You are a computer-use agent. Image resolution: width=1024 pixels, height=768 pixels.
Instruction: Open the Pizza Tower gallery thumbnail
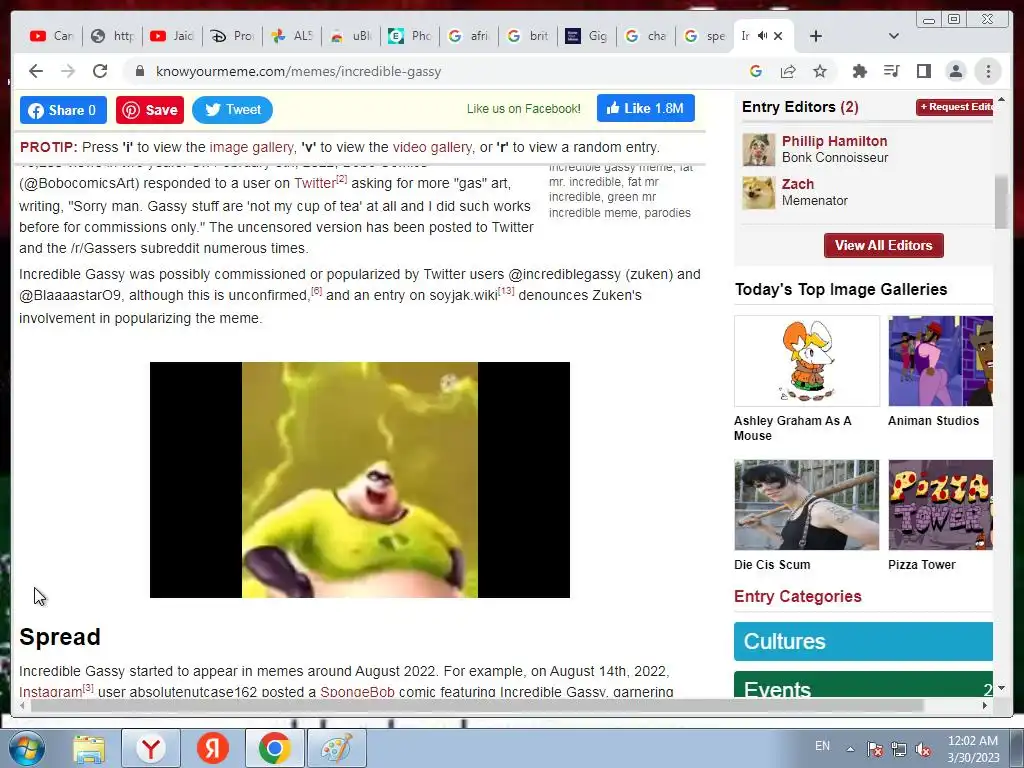click(x=940, y=505)
